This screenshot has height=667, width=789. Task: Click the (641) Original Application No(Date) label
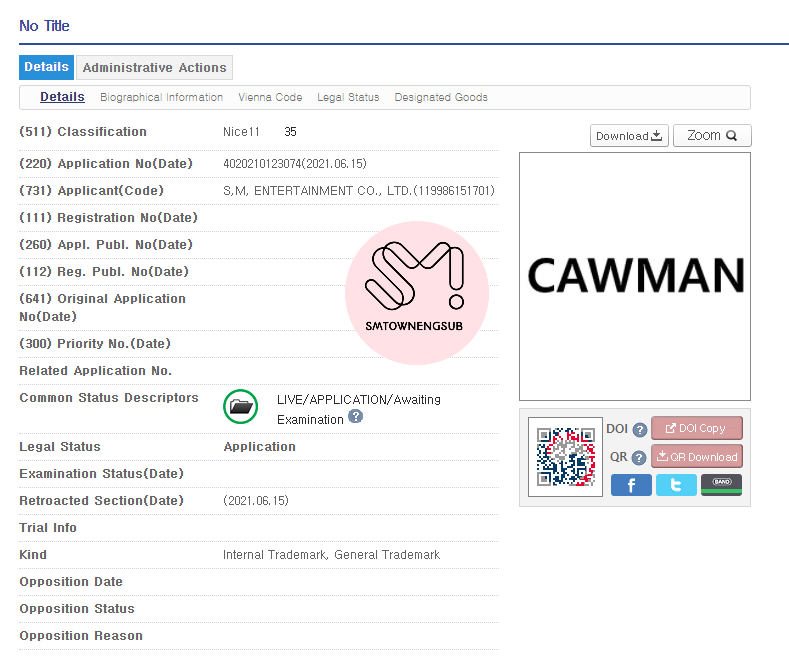(103, 307)
